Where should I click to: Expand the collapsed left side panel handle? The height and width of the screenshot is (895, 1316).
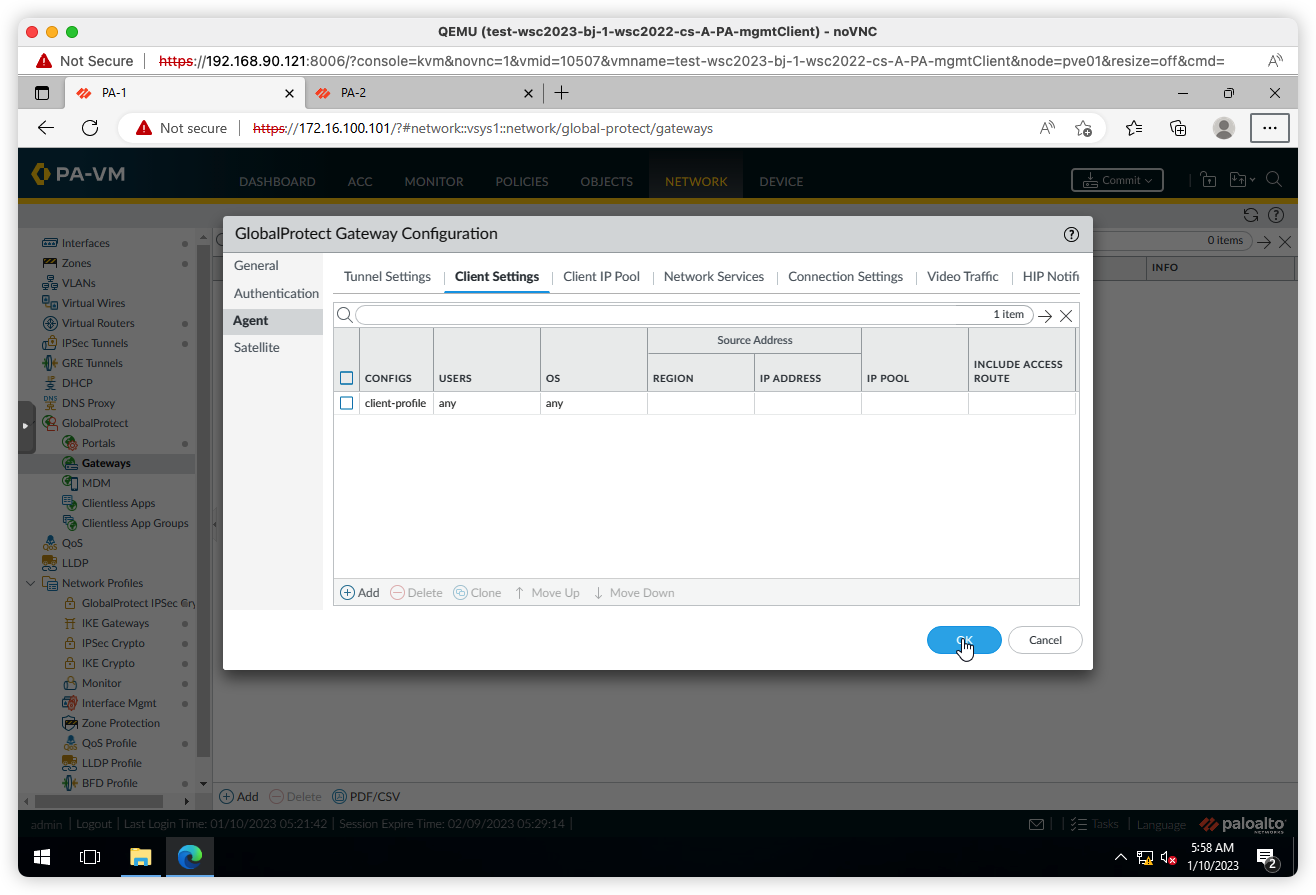click(26, 426)
